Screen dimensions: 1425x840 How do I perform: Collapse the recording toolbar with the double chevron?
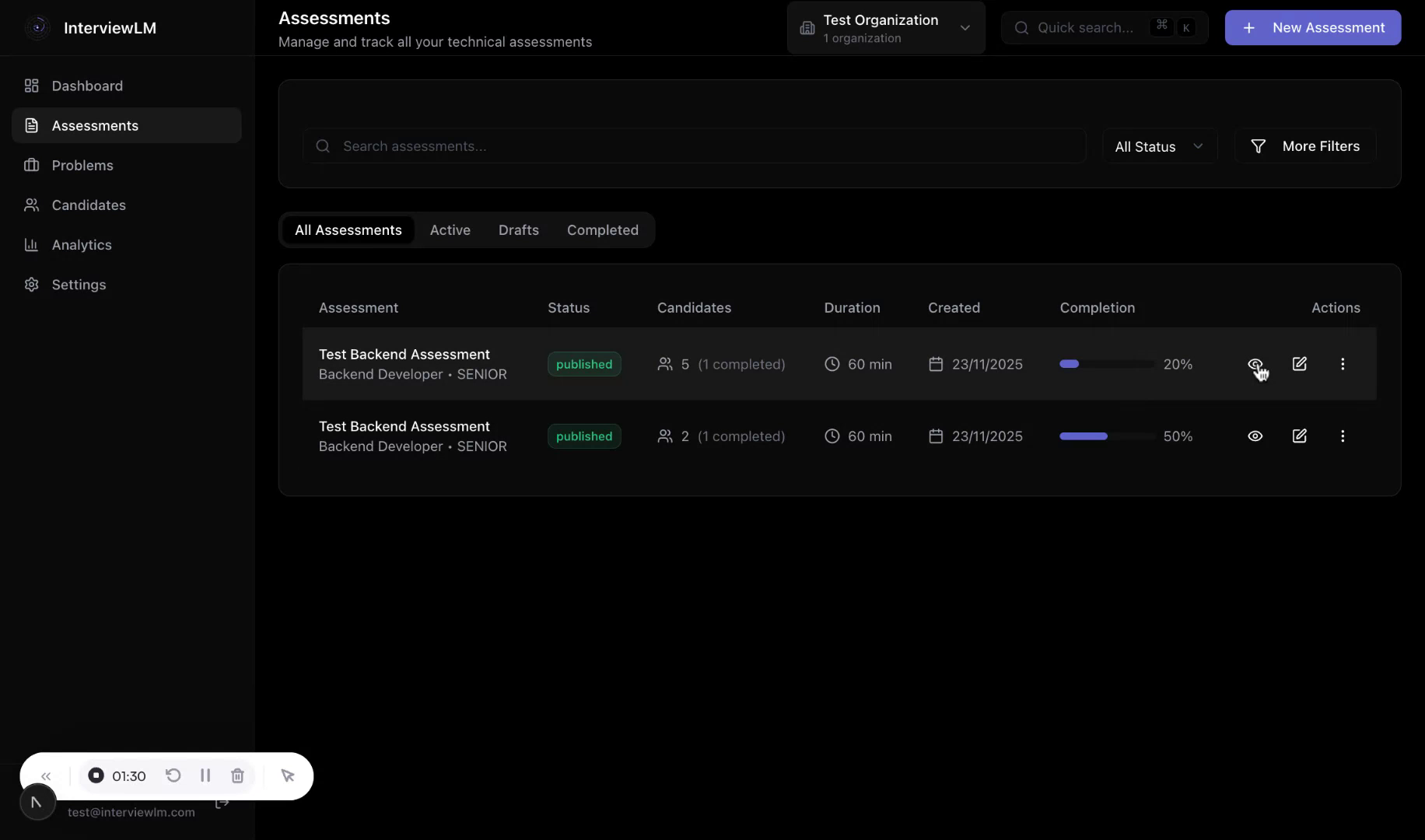click(46, 775)
